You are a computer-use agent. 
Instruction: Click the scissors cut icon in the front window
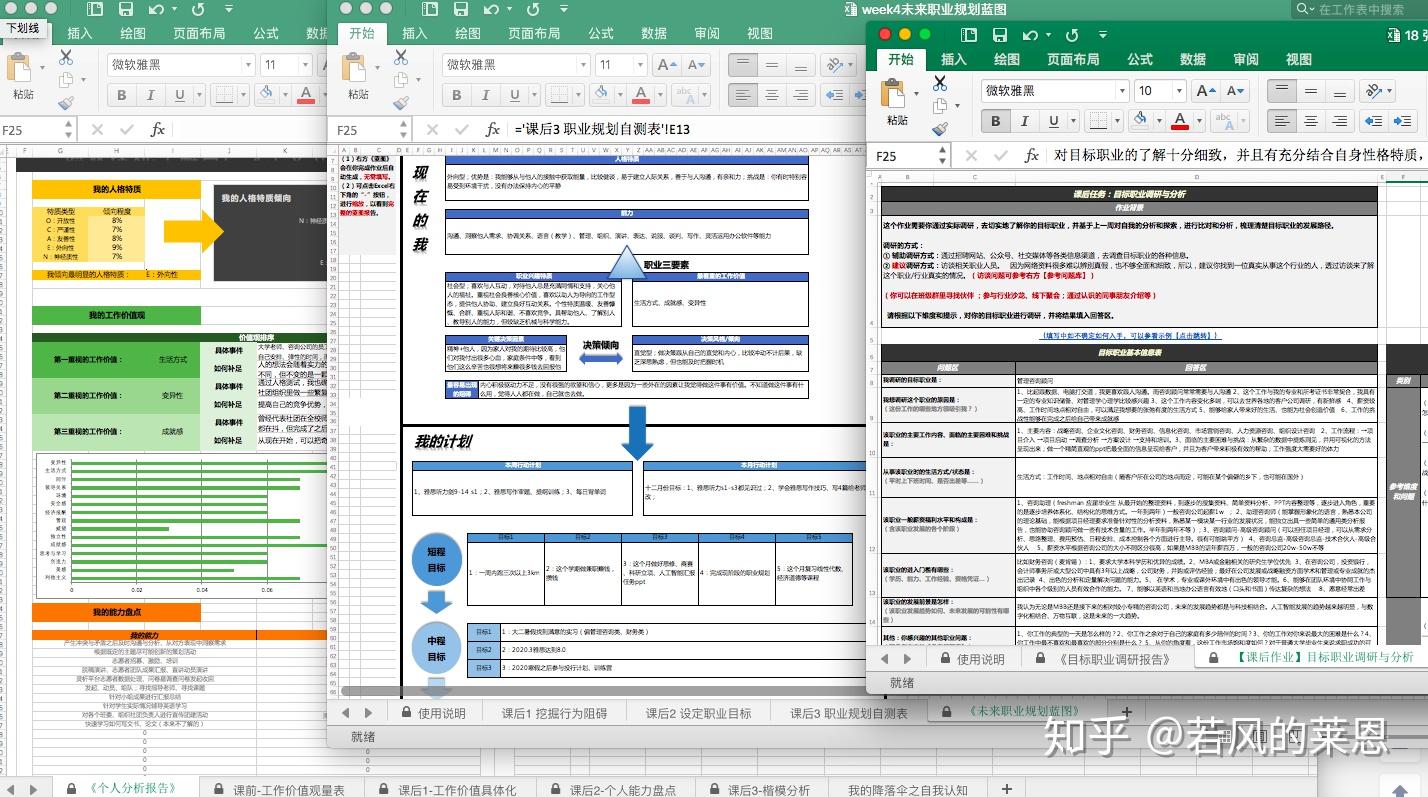(x=939, y=83)
